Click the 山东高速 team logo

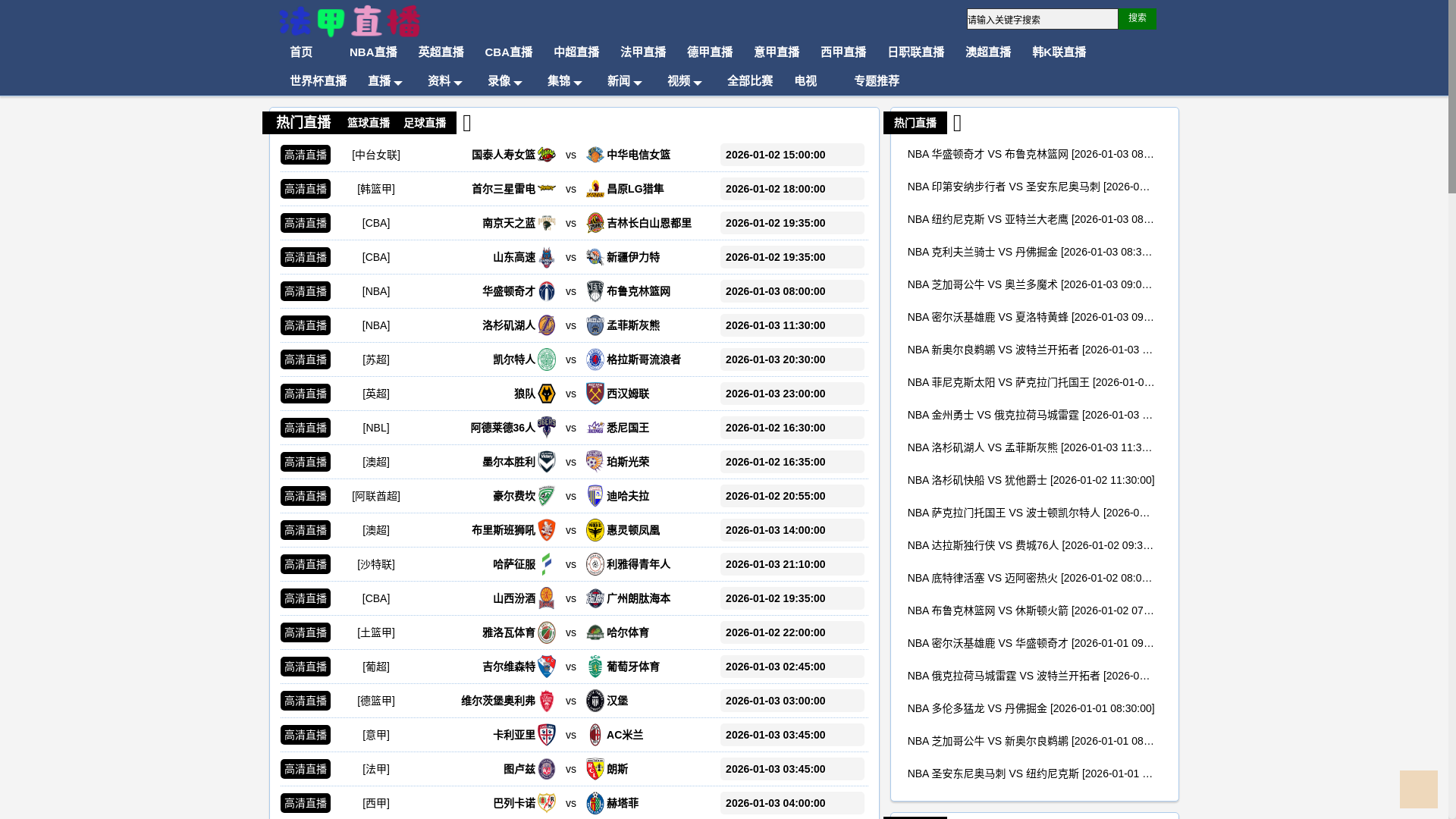pos(547,257)
